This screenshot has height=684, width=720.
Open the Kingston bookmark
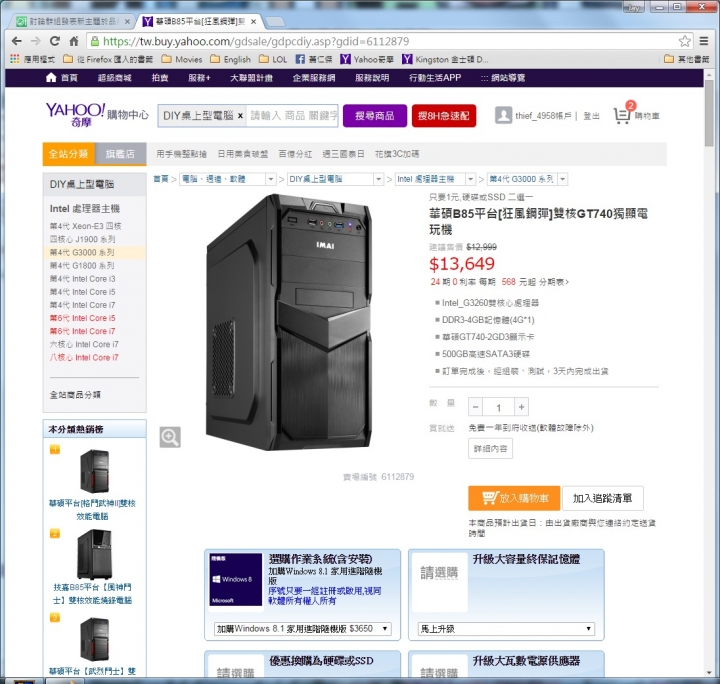click(x=445, y=59)
